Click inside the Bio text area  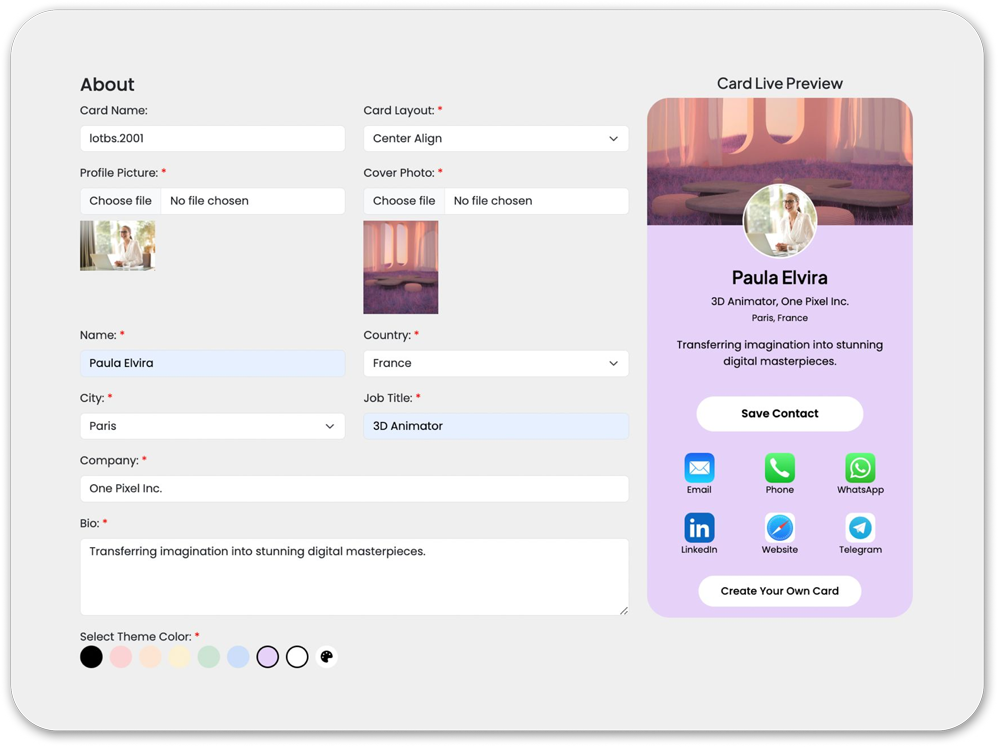tap(355, 577)
